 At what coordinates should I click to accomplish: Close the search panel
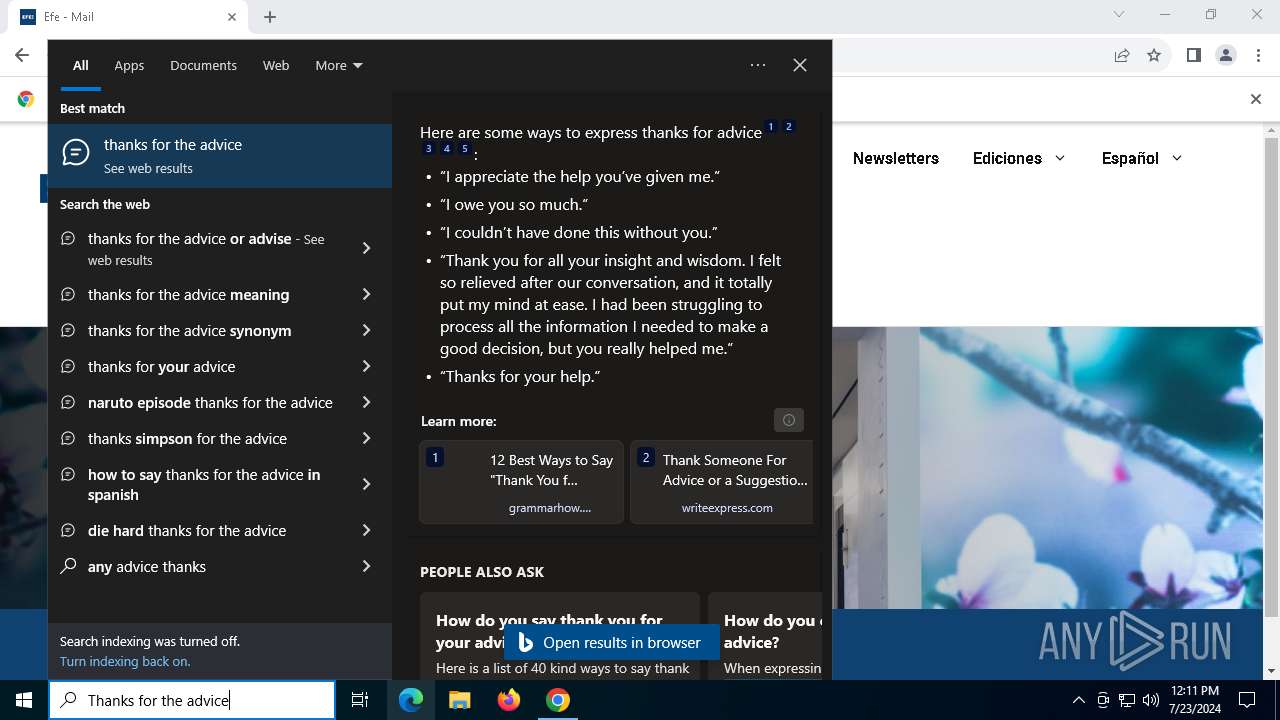click(800, 65)
